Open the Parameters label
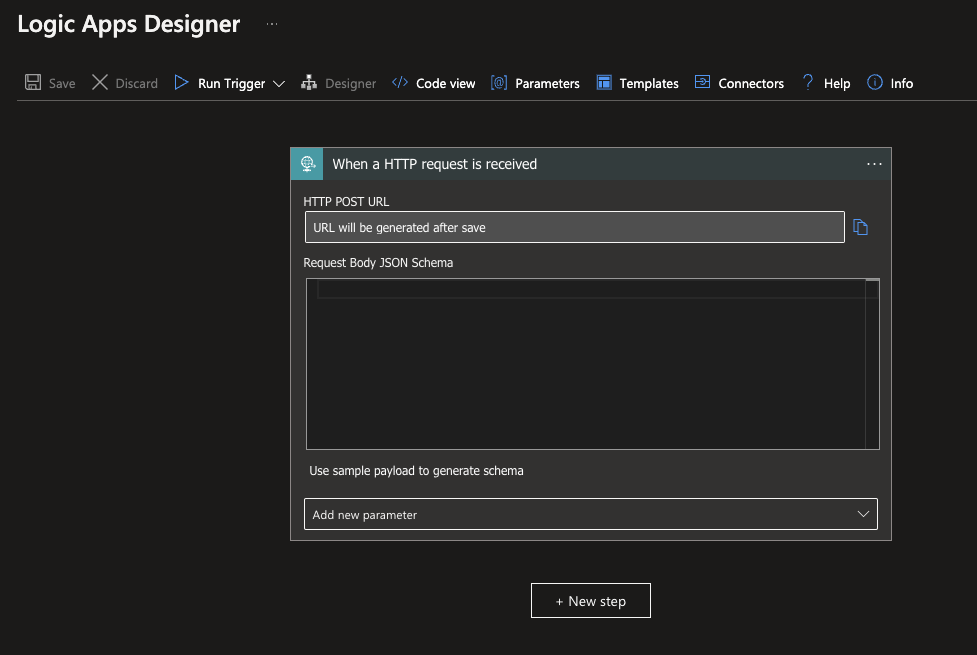The image size is (977, 655). click(x=547, y=84)
